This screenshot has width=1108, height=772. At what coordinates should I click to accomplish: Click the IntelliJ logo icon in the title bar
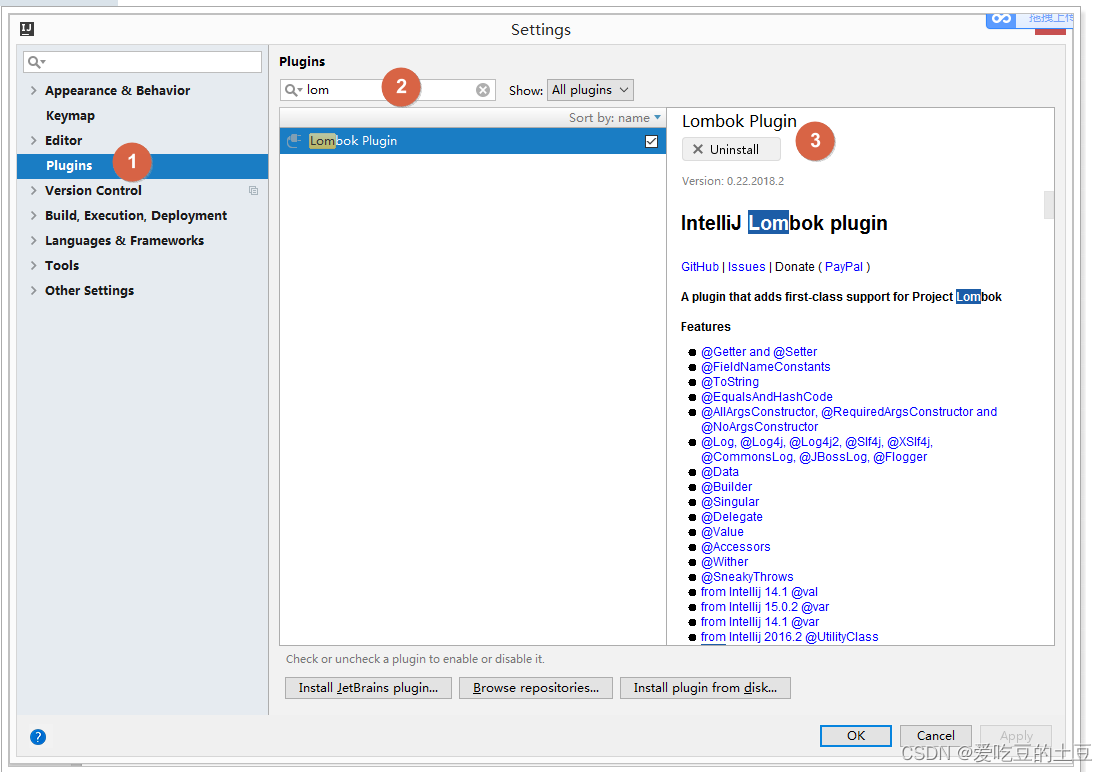[x=27, y=29]
